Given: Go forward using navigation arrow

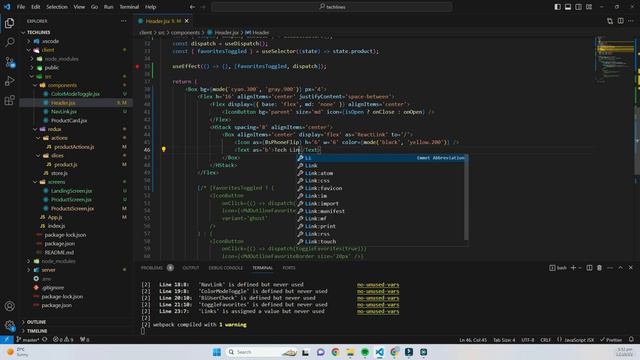Looking at the screenshot, I should click(204, 7).
